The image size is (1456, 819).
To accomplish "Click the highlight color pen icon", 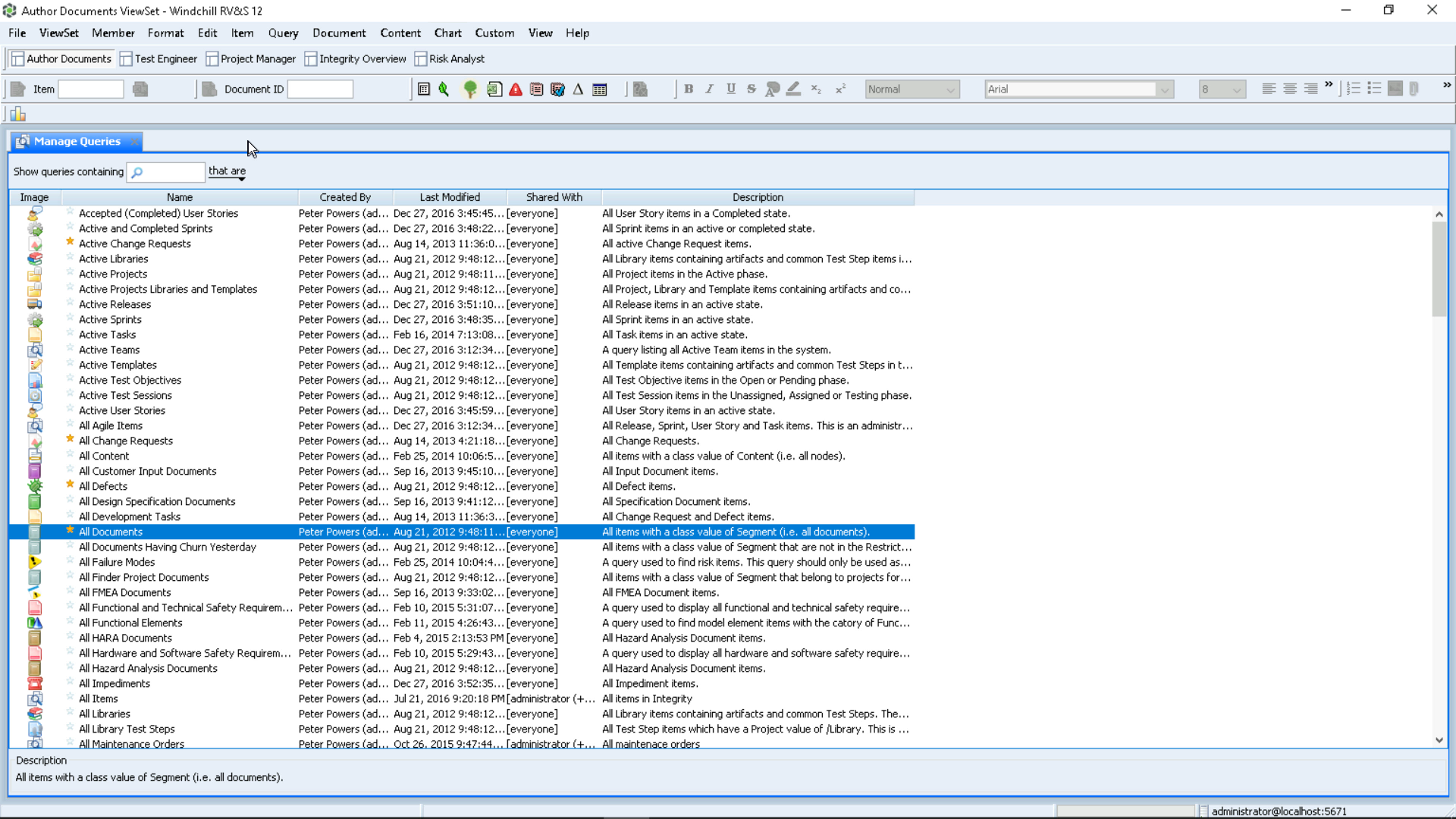I will pos(793,89).
